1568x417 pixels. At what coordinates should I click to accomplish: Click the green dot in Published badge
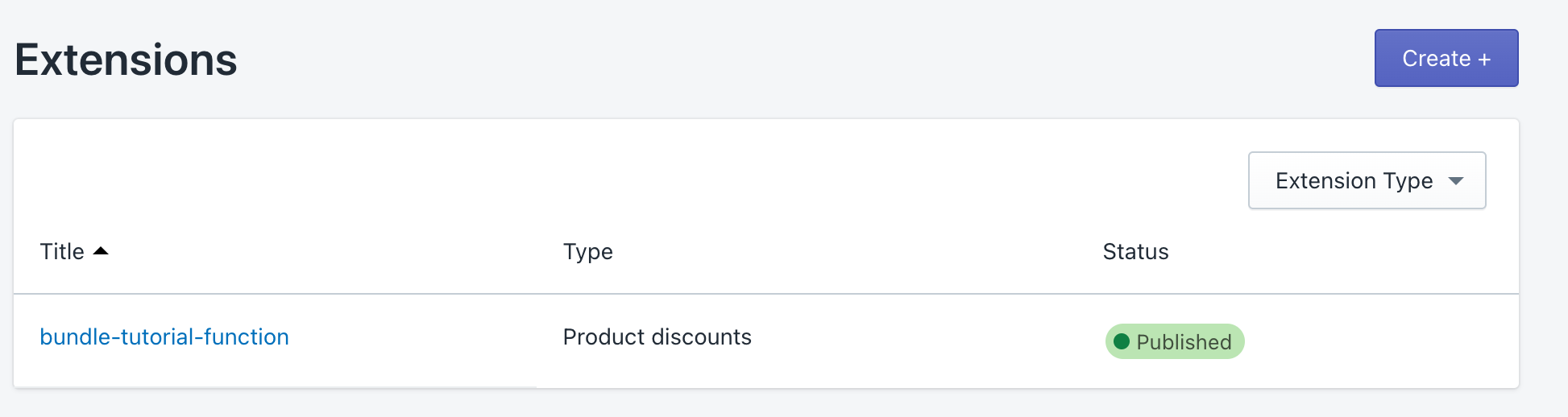pos(1121,341)
